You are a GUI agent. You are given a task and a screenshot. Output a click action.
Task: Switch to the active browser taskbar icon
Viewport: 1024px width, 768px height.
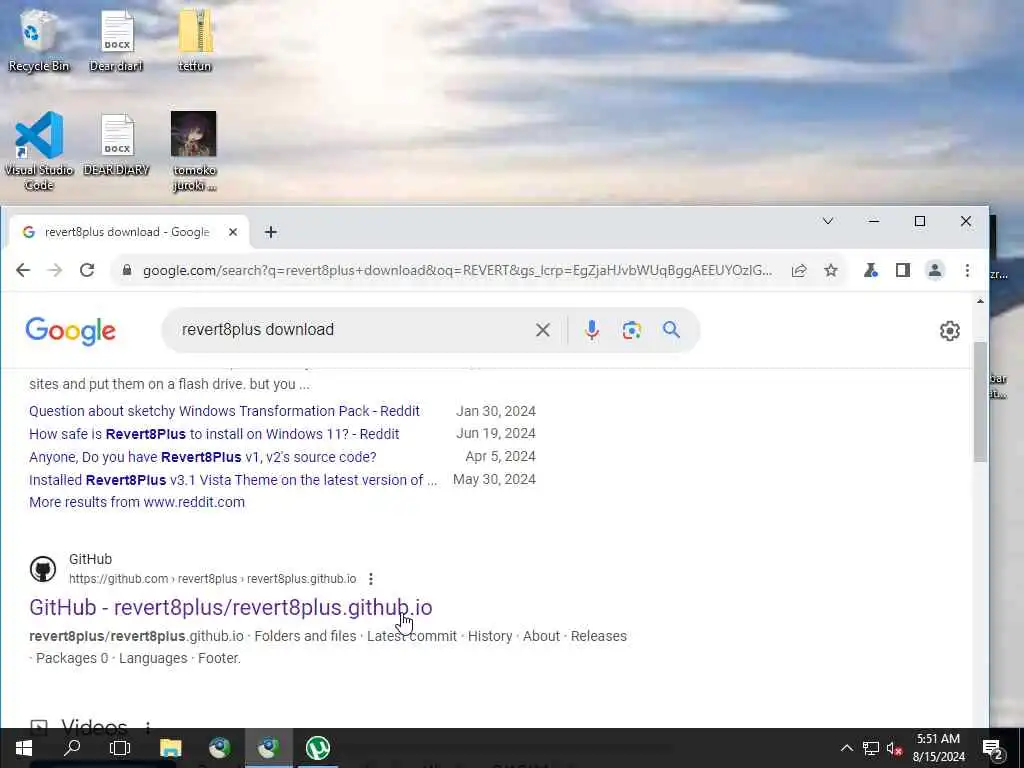pos(268,748)
